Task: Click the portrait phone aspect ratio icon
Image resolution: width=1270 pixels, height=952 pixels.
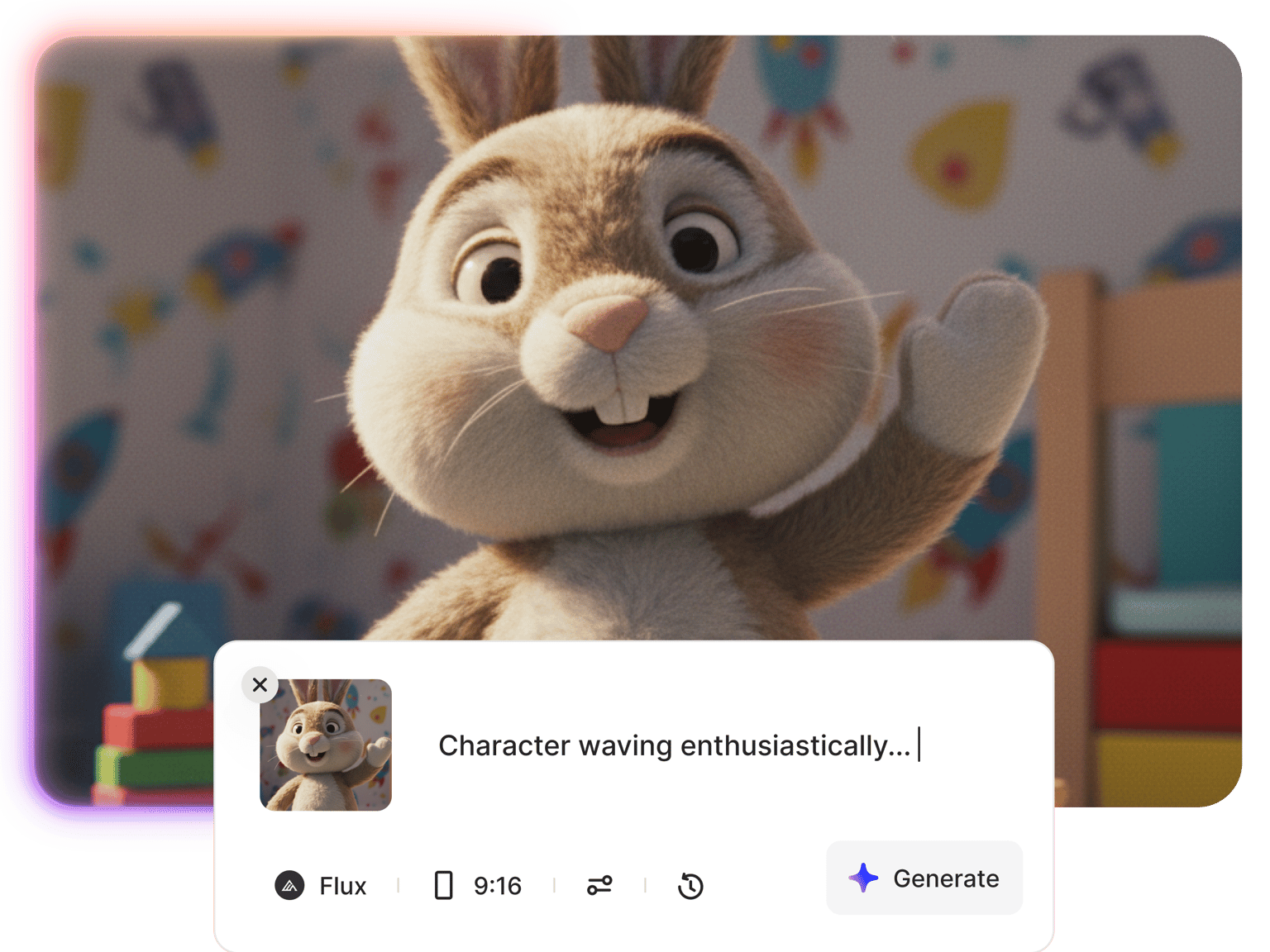Action: pos(443,885)
